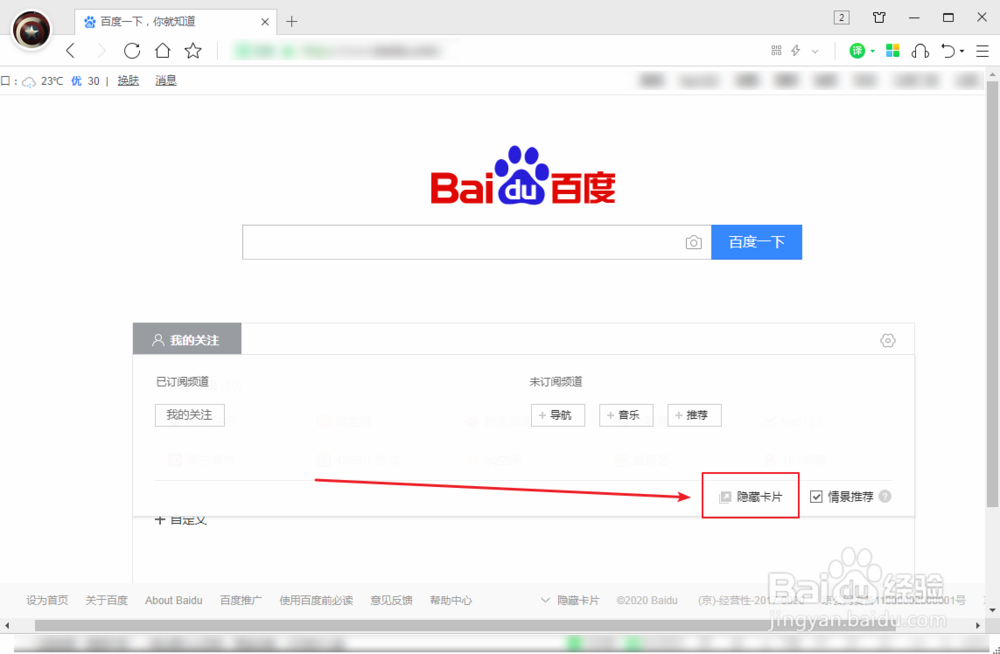Click the 百度一下 search button
1000x654 pixels.
[x=756, y=242]
